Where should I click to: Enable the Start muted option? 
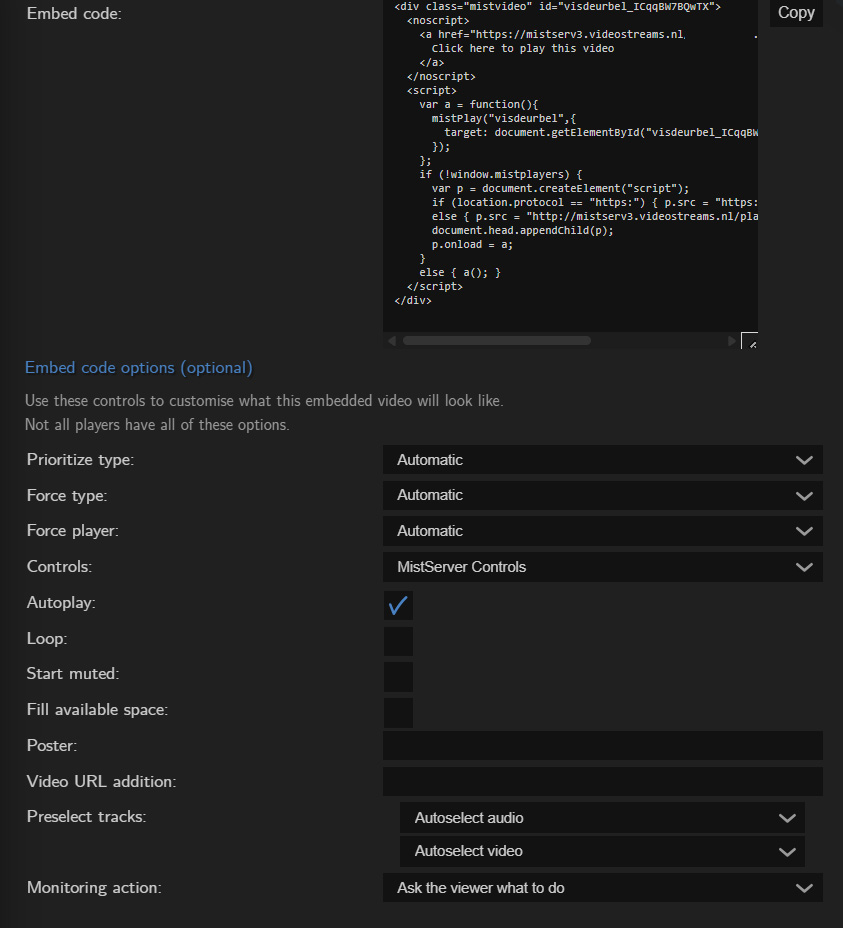pos(397,677)
